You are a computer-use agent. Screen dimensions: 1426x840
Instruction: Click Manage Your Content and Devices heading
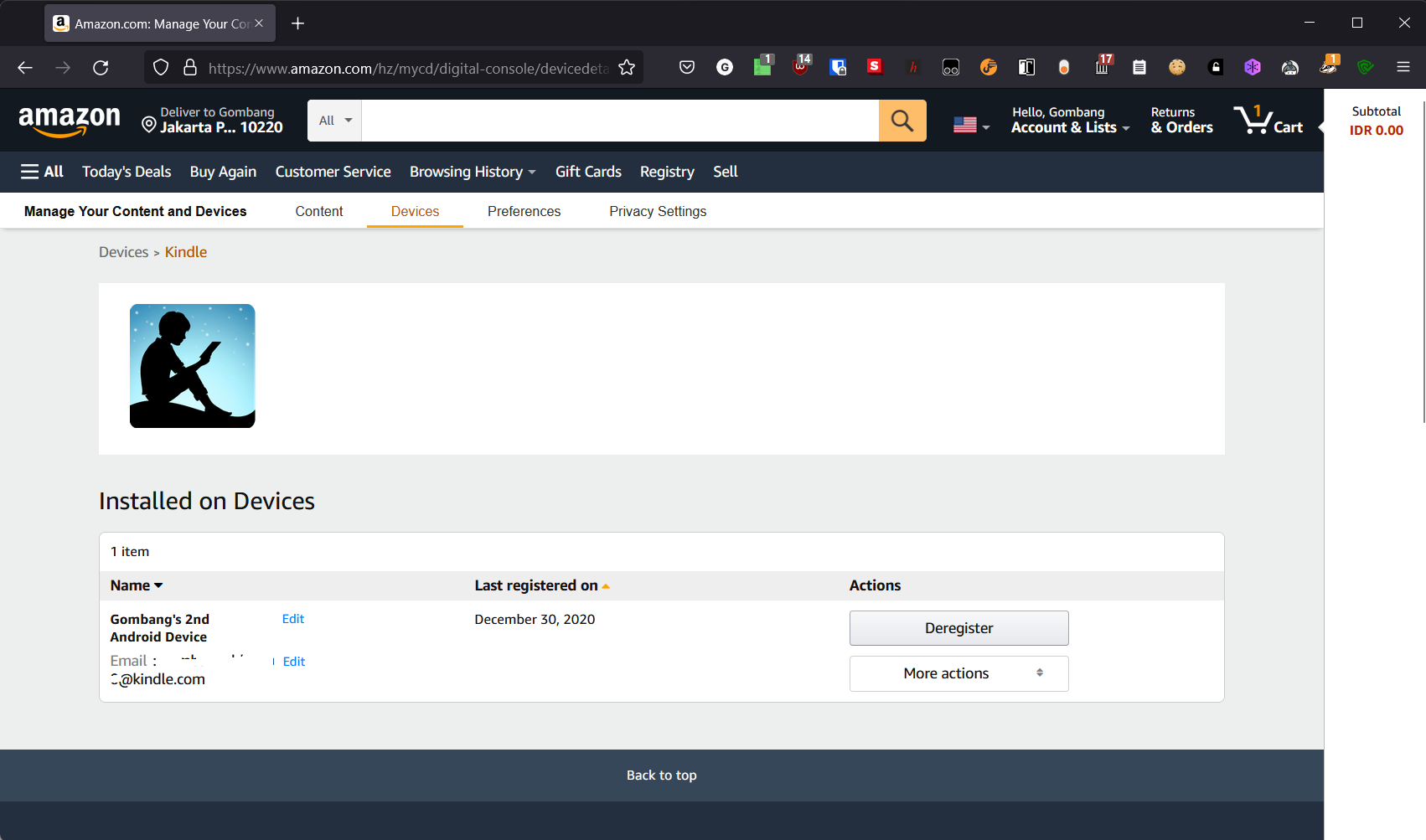(x=135, y=211)
